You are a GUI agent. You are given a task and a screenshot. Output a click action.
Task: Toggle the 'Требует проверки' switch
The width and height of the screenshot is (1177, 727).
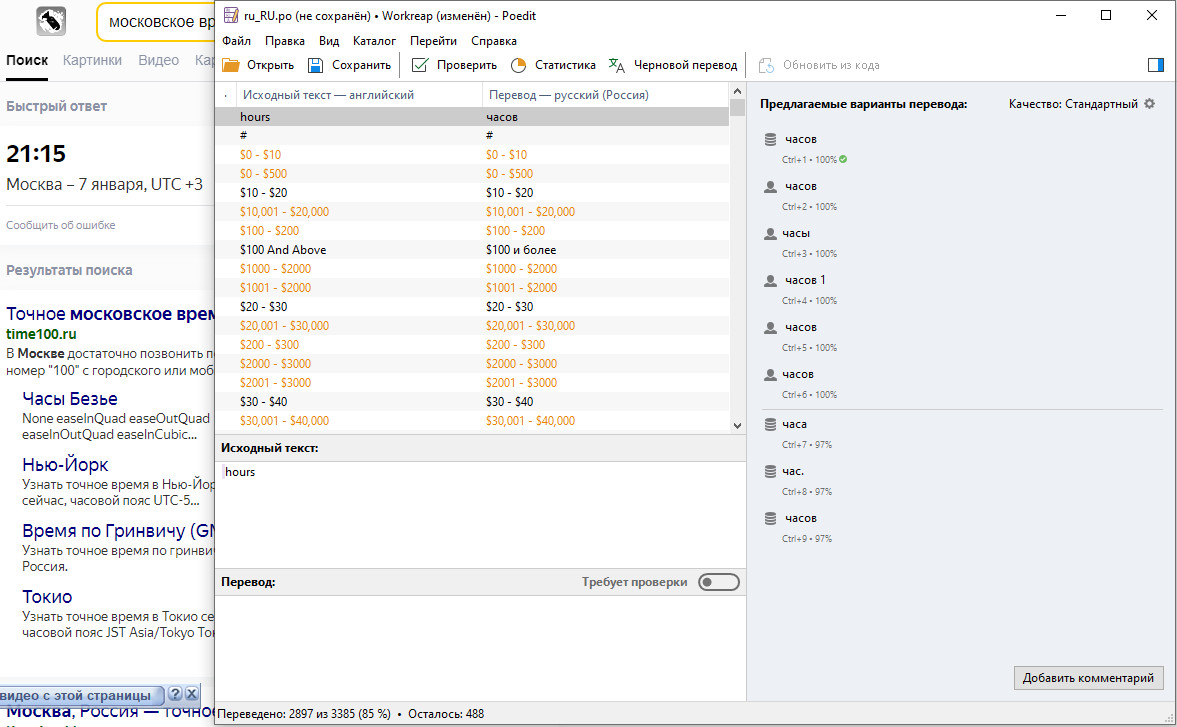pos(718,582)
